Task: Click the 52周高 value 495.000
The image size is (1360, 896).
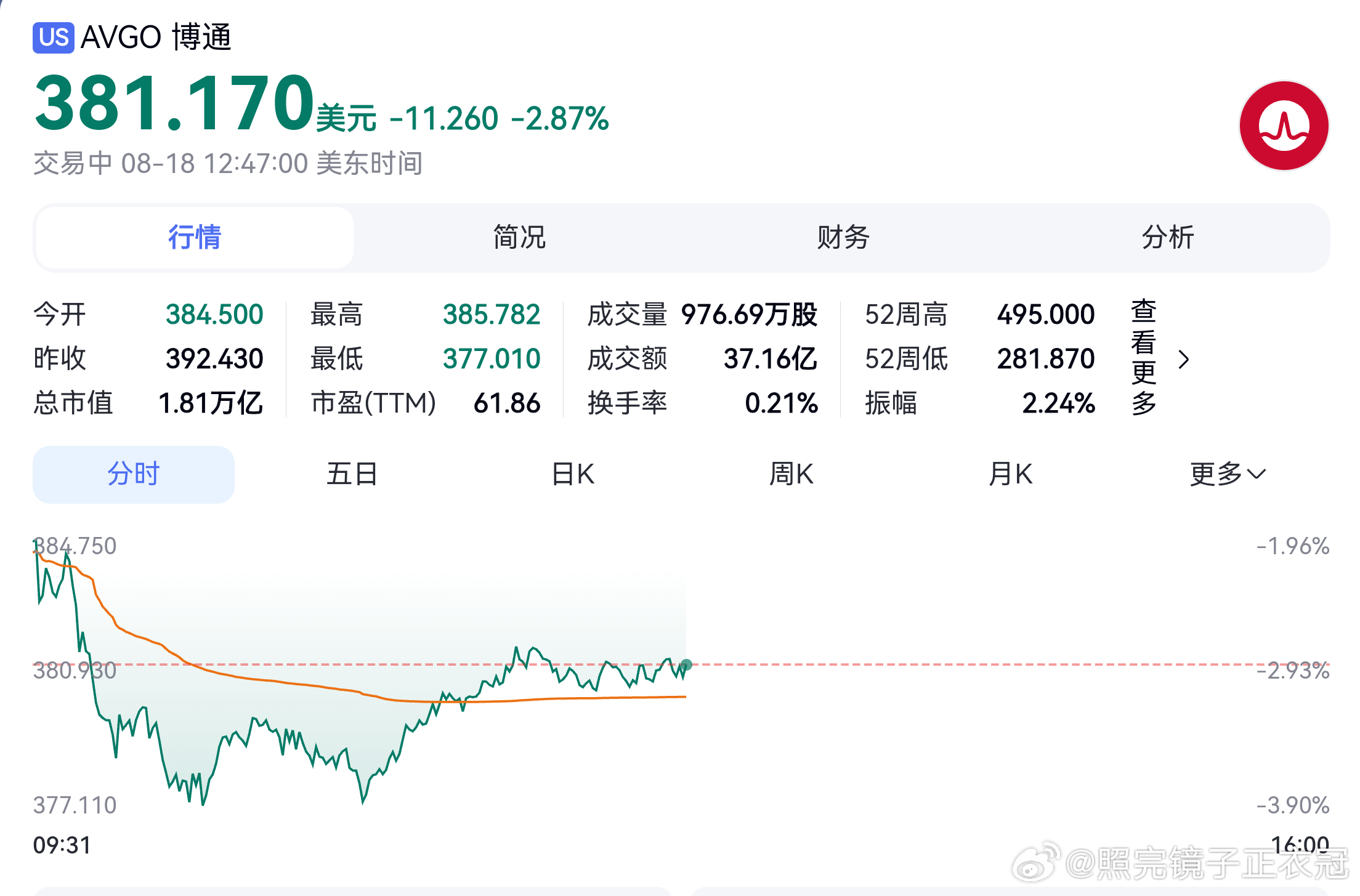Action: [1046, 315]
